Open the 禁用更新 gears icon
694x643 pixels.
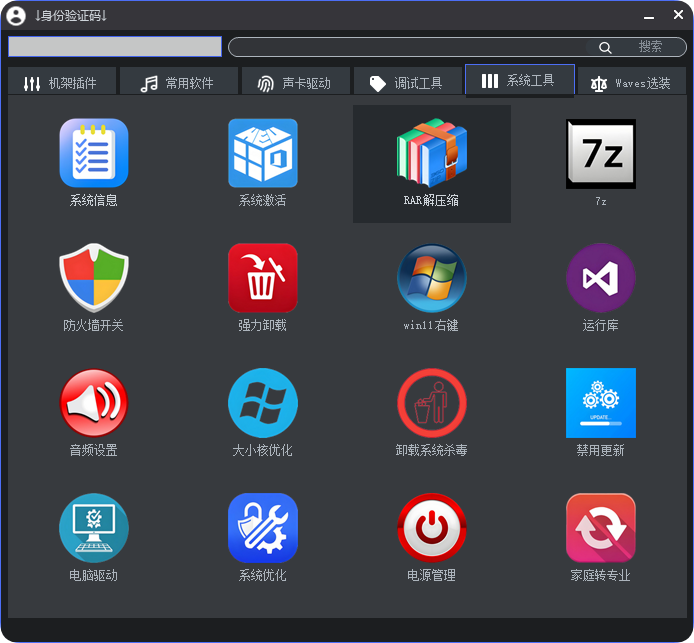click(x=601, y=403)
